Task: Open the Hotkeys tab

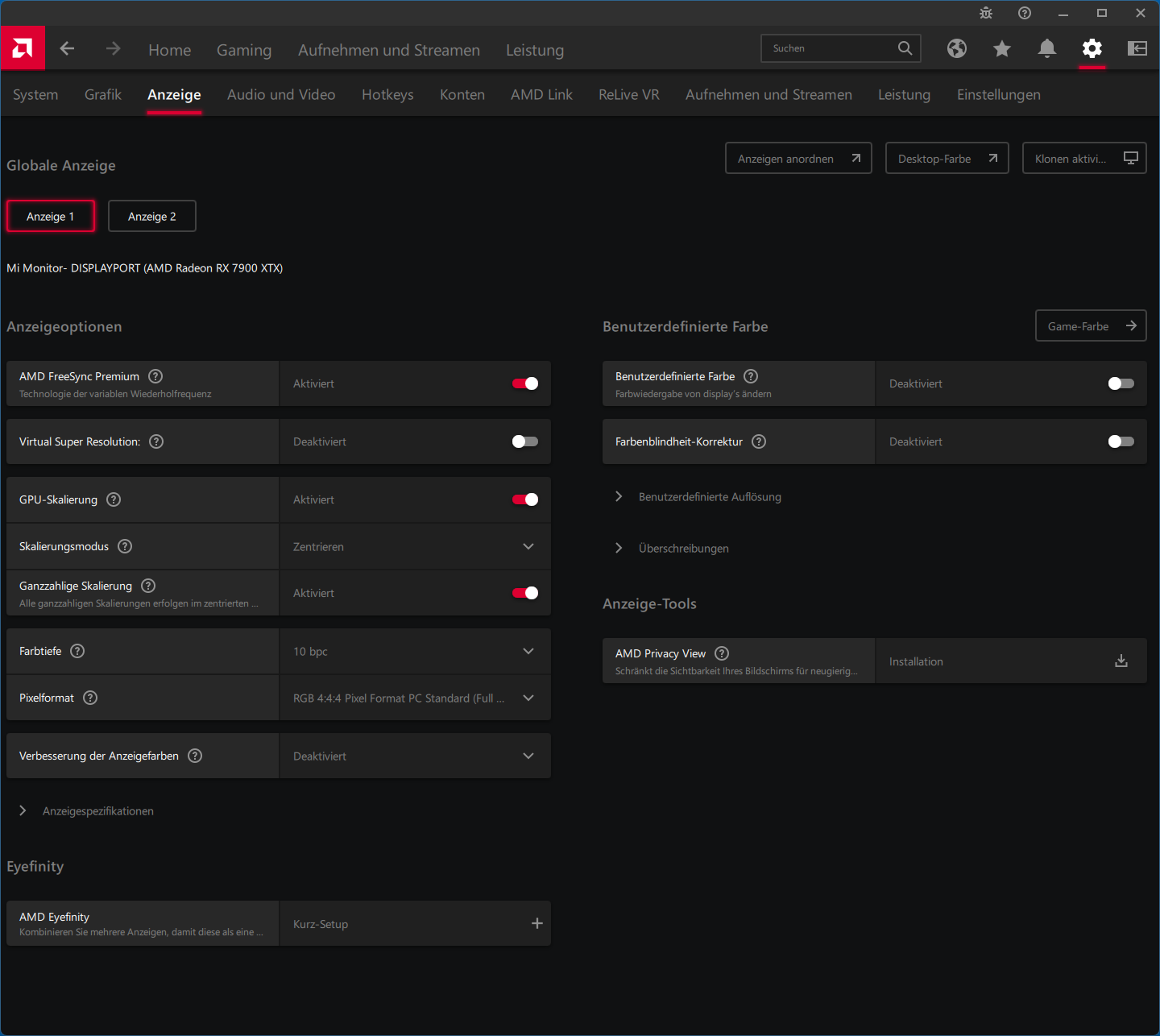Action: (x=387, y=94)
